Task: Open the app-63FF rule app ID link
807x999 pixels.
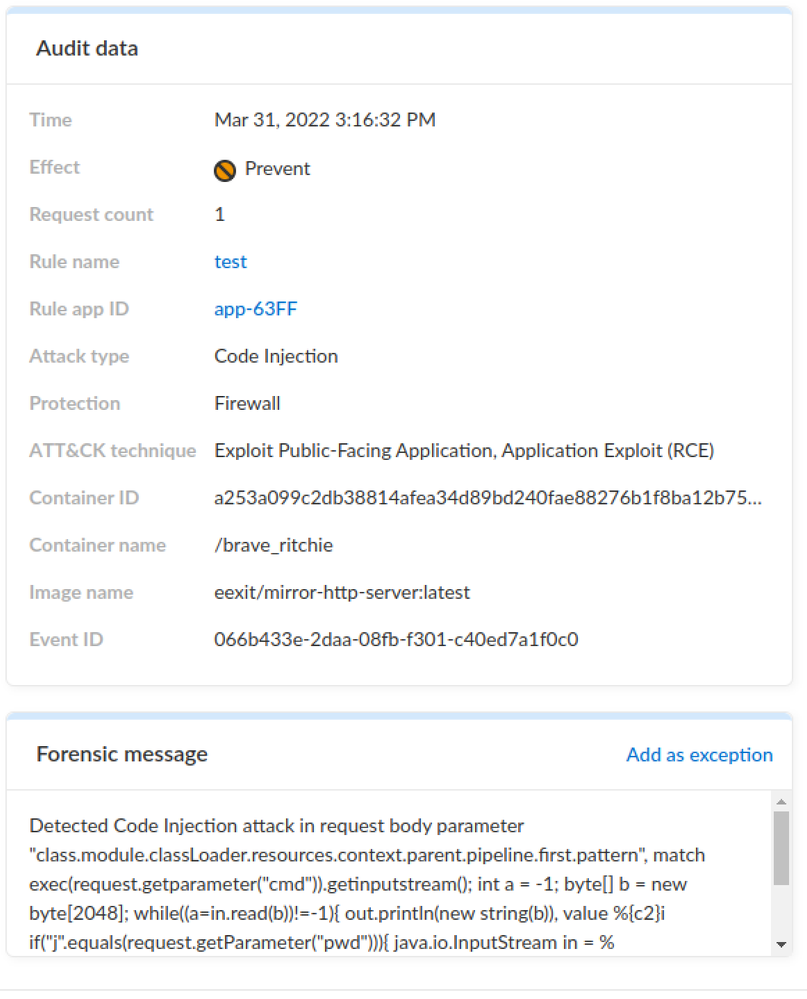Action: (x=255, y=309)
